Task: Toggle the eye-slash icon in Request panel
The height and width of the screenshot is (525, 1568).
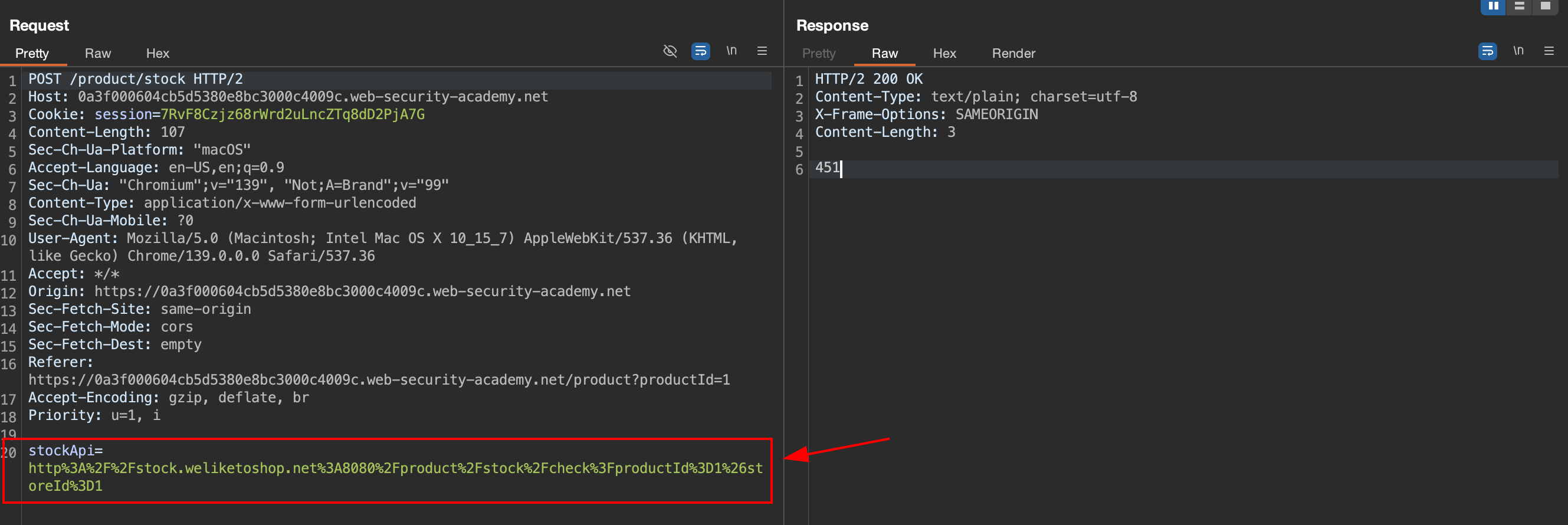Action: tap(670, 51)
